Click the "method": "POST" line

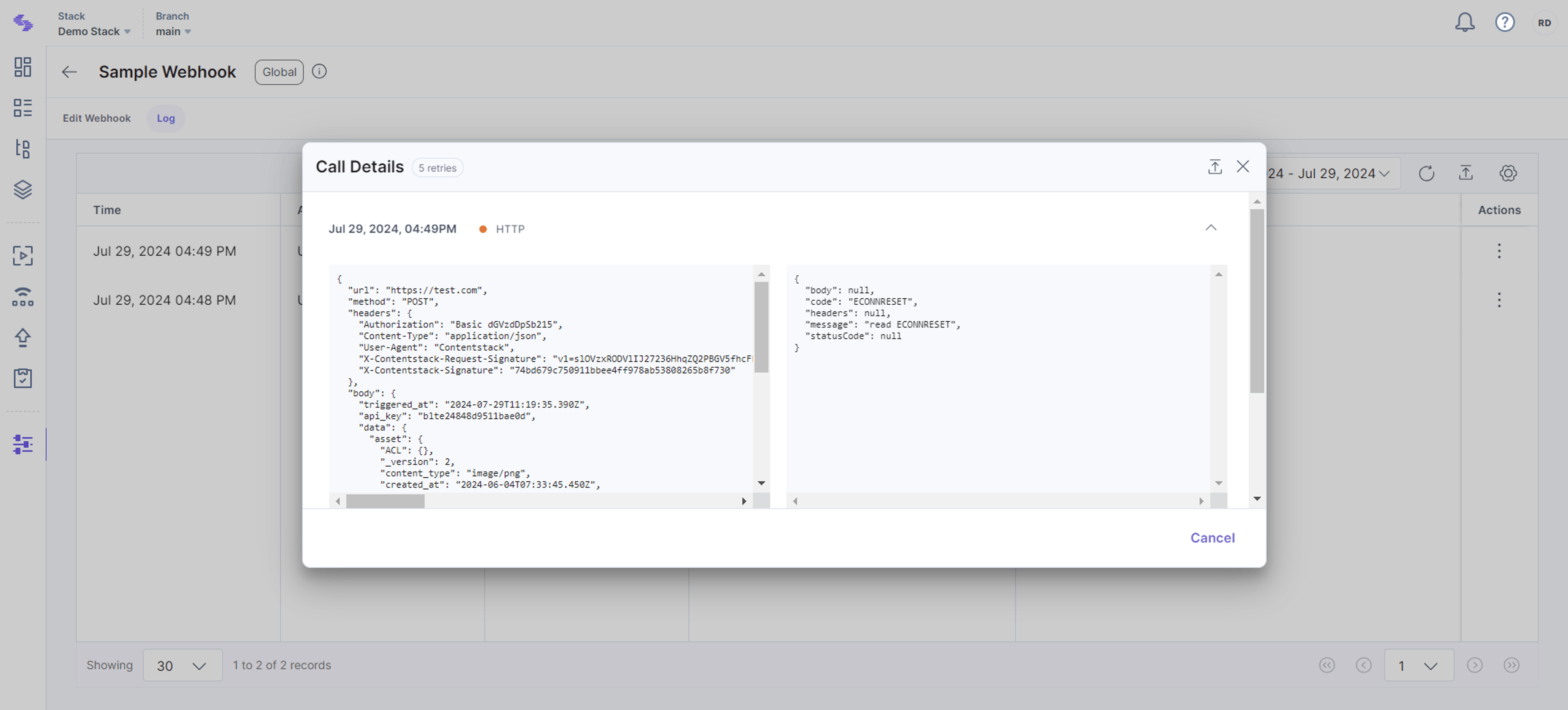pos(392,302)
